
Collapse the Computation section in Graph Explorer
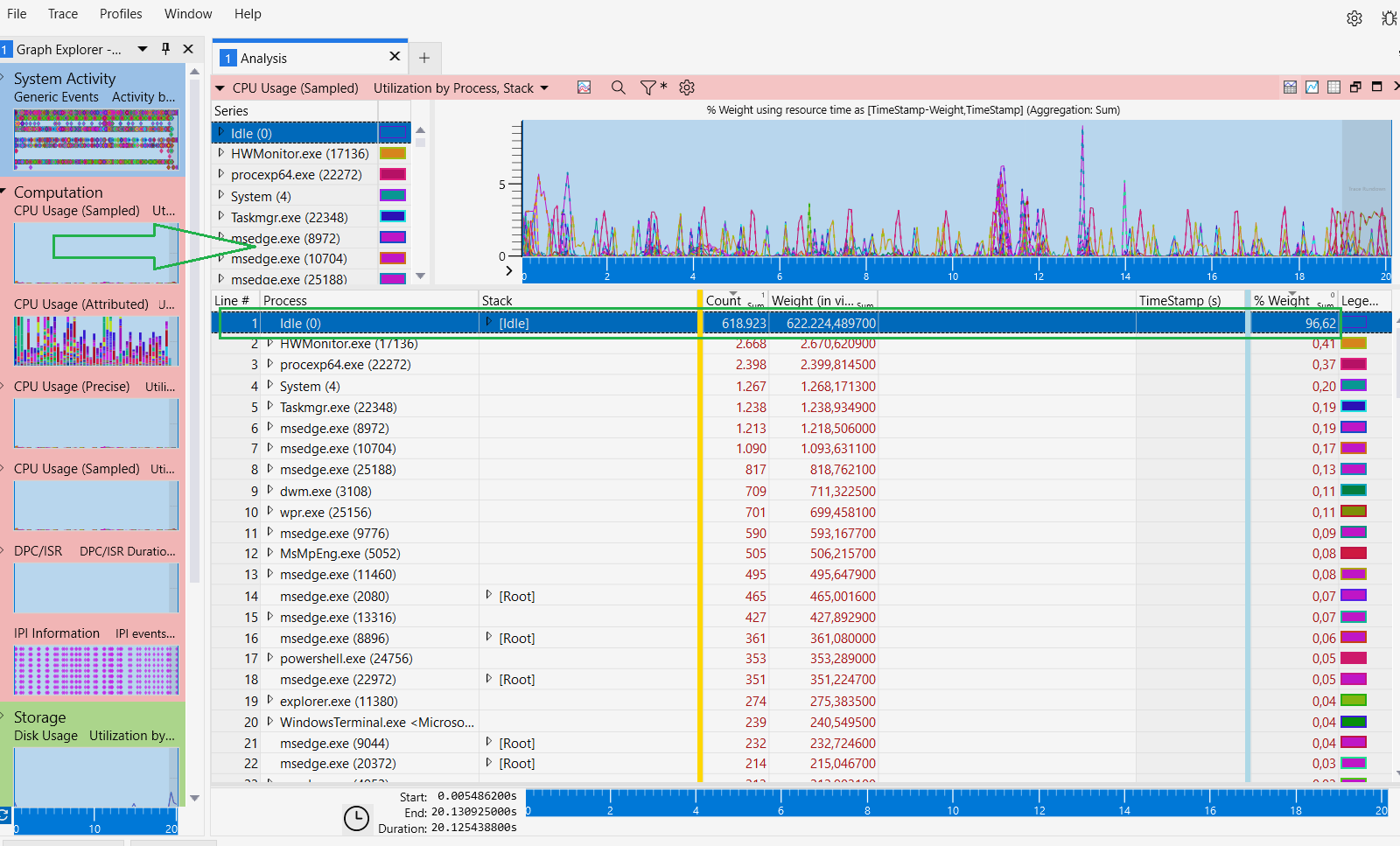click(3, 192)
